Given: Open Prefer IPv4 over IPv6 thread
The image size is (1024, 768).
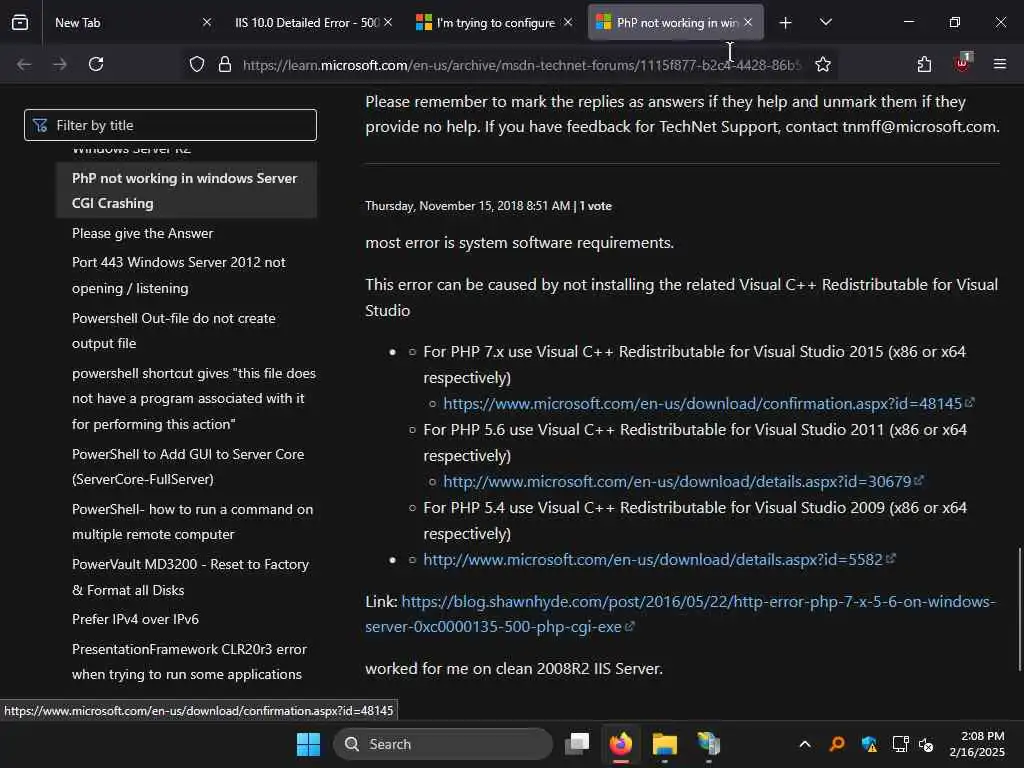Looking at the screenshot, I should [x=135, y=619].
